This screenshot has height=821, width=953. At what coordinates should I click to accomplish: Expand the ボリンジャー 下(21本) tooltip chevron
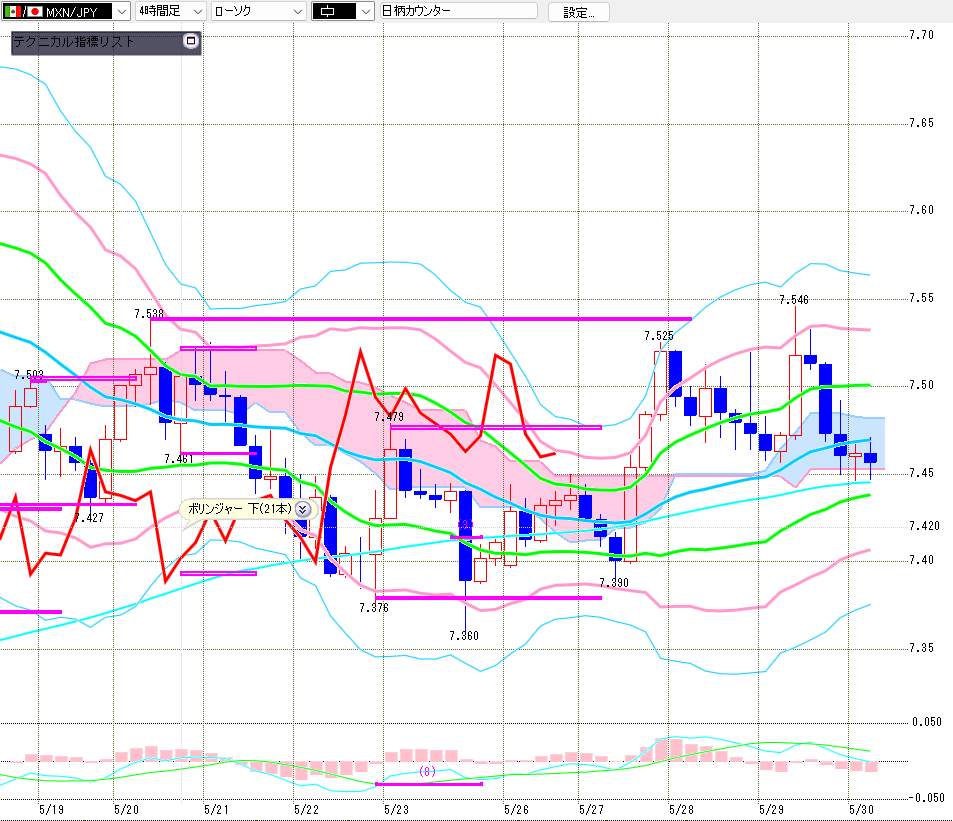tap(303, 509)
